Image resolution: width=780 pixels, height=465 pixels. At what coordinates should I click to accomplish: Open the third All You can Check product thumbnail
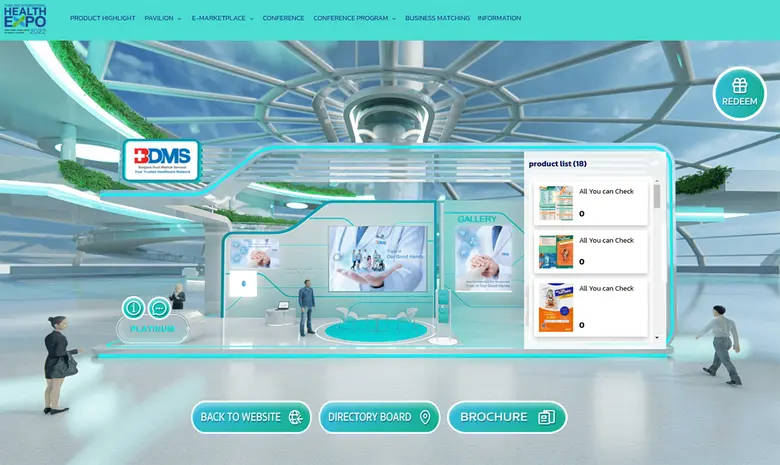(x=556, y=307)
